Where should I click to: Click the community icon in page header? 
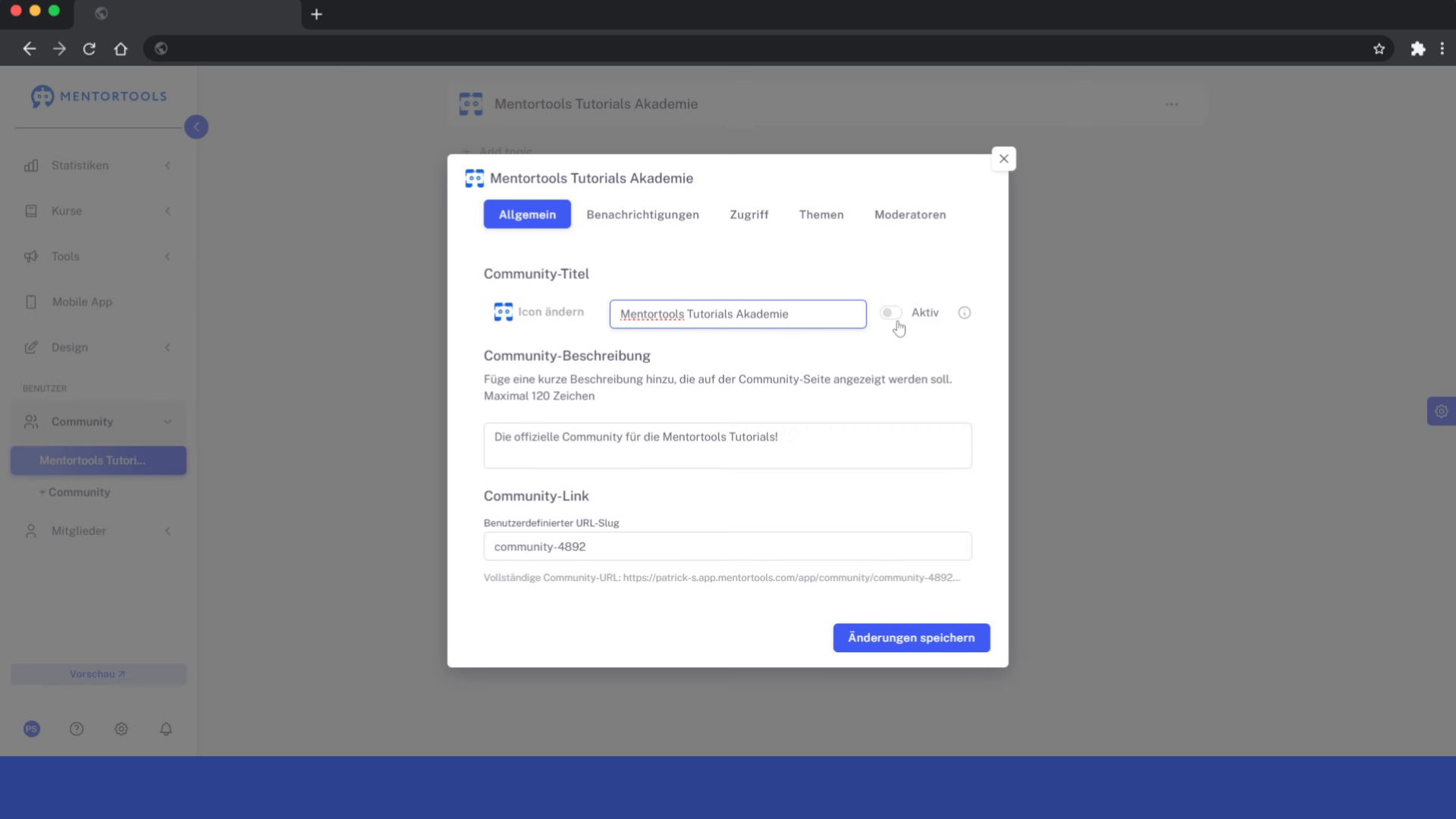(471, 104)
